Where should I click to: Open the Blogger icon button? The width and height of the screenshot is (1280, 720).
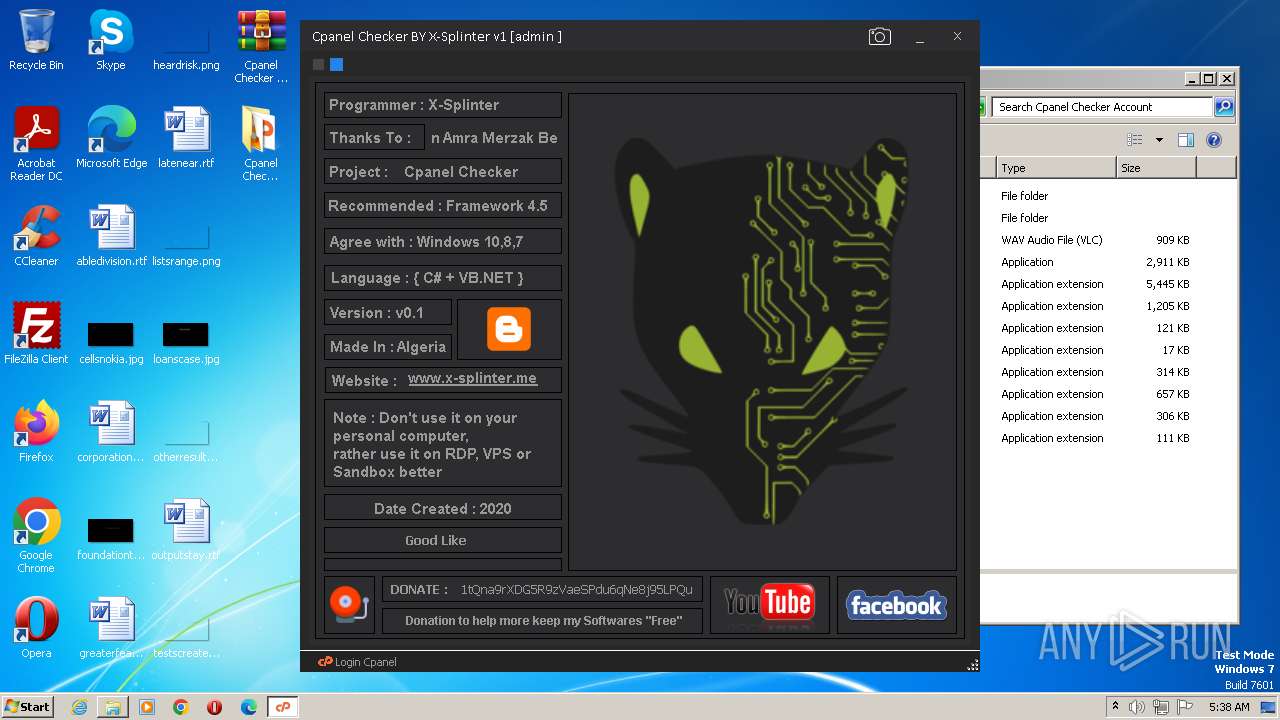click(x=509, y=329)
